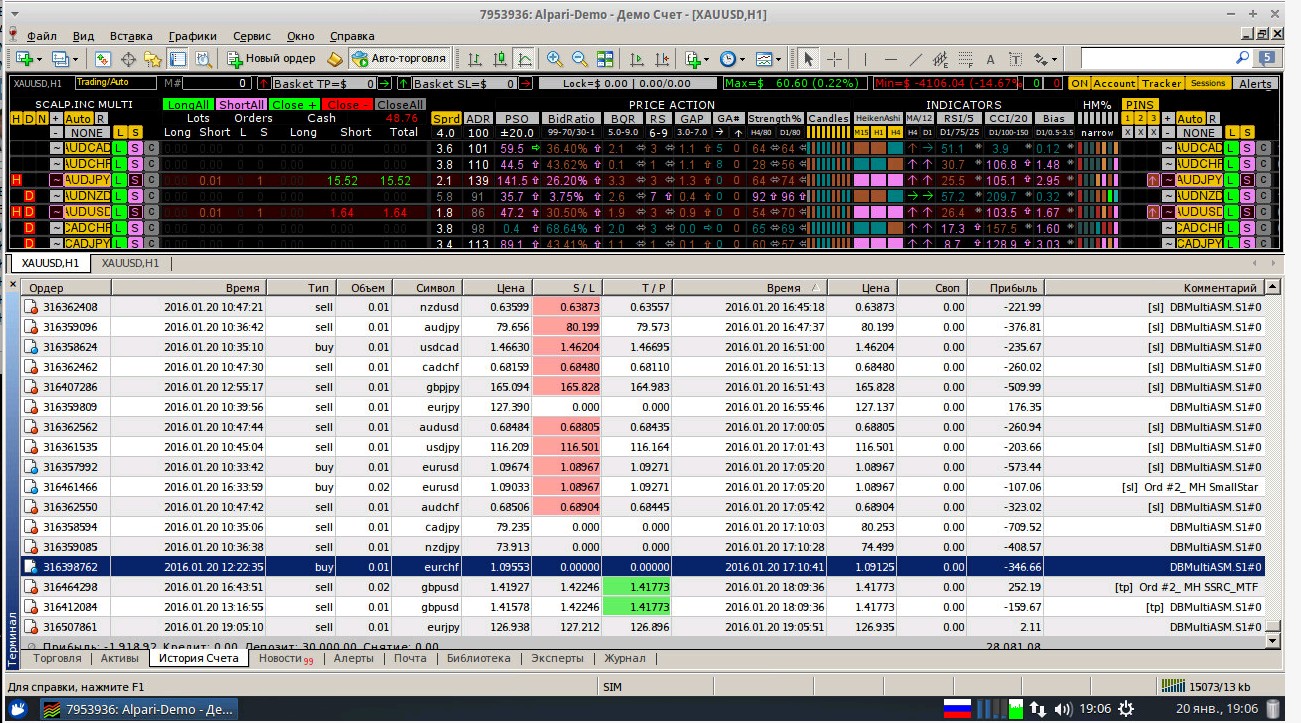
Task: Zoom in on the chart
Action: (x=553, y=59)
